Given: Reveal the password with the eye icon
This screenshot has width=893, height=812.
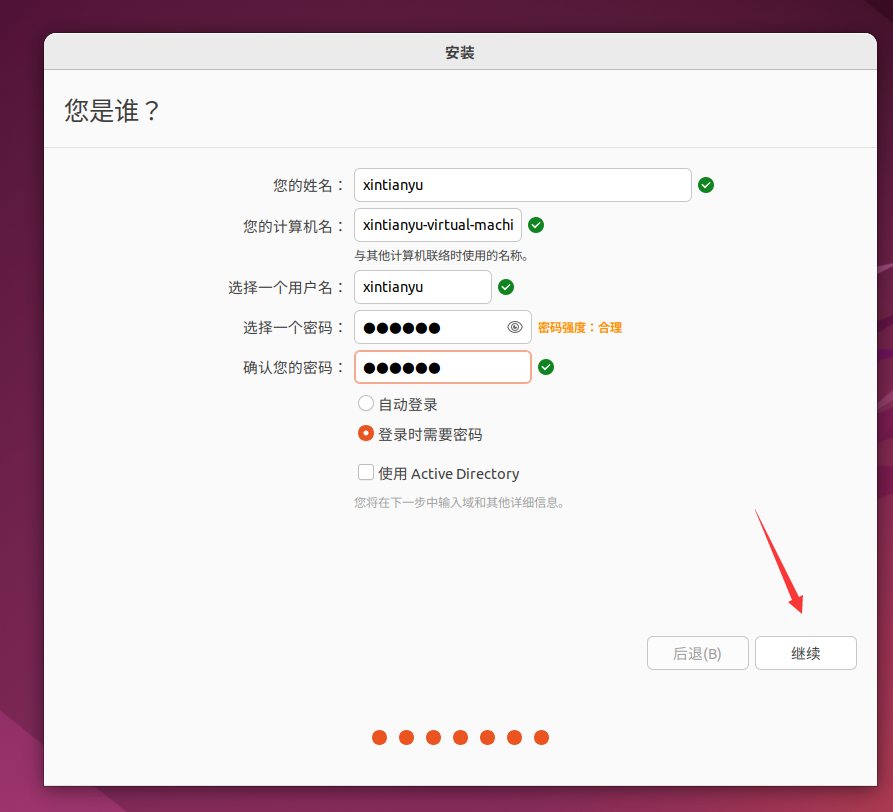Looking at the screenshot, I should [514, 327].
